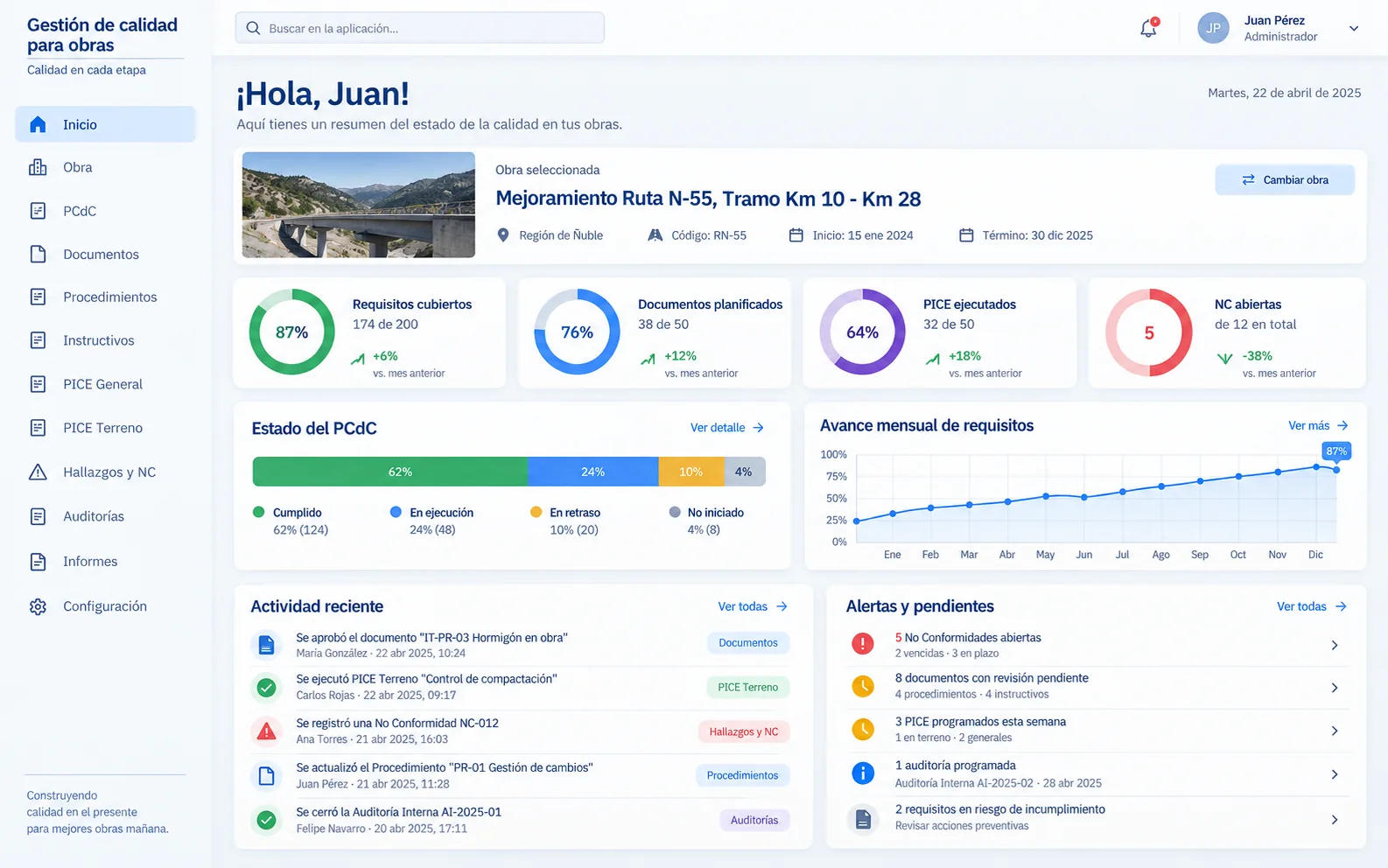This screenshot has width=1388, height=868.
Task: Click the 76% Documentos planificados donut
Action: point(577,332)
